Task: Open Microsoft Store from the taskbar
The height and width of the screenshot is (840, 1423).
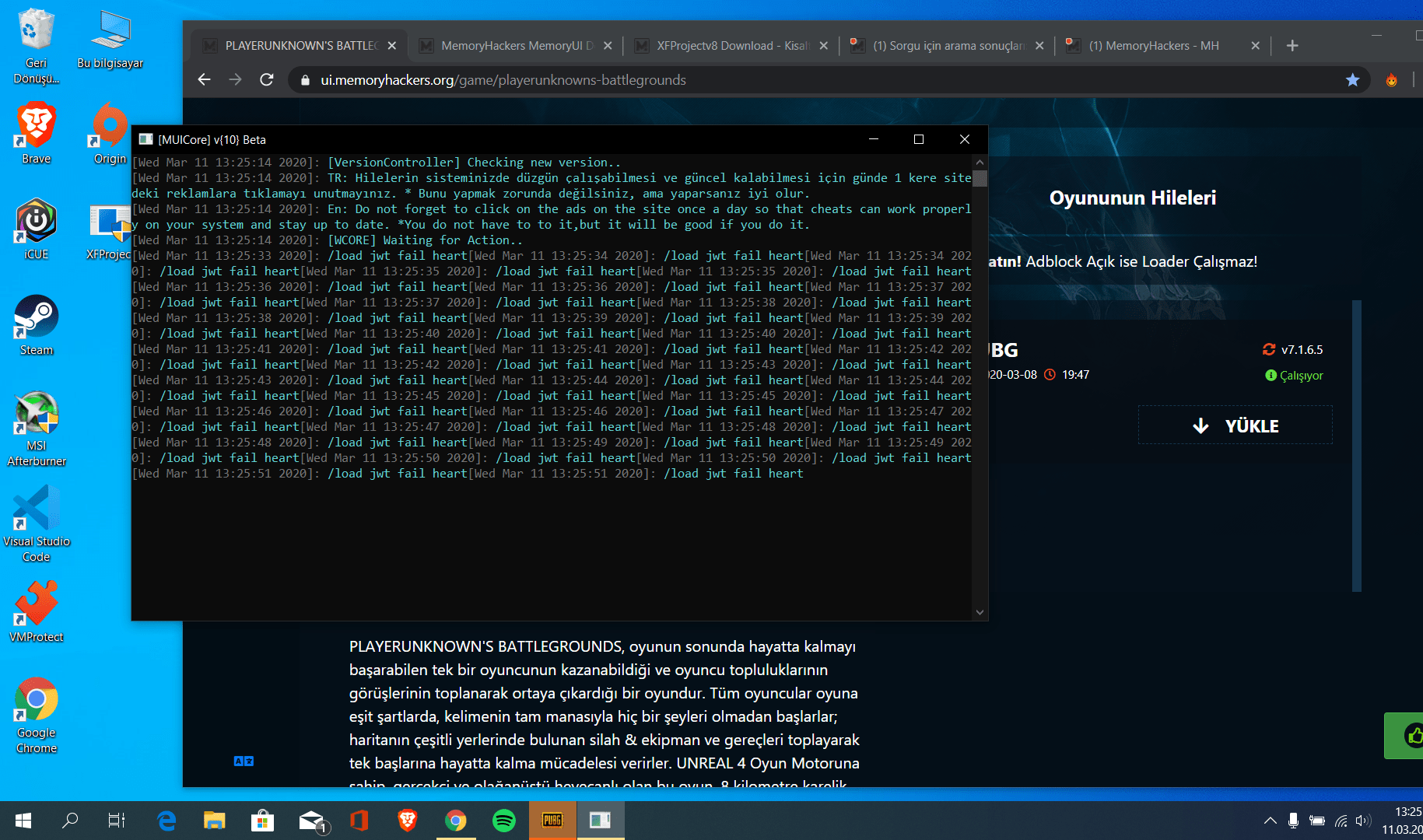Action: (263, 821)
